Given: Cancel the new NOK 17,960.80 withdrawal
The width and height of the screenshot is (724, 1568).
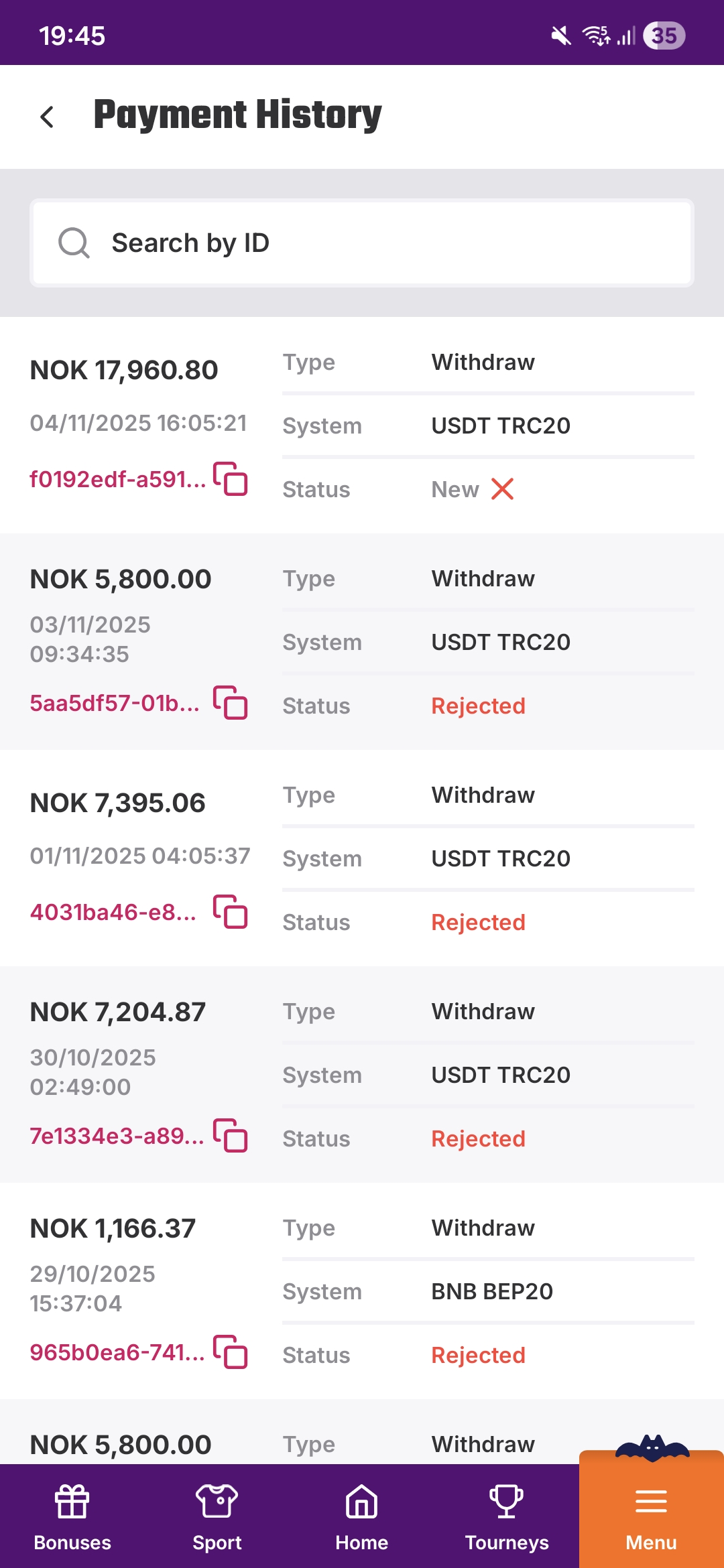Looking at the screenshot, I should point(502,489).
